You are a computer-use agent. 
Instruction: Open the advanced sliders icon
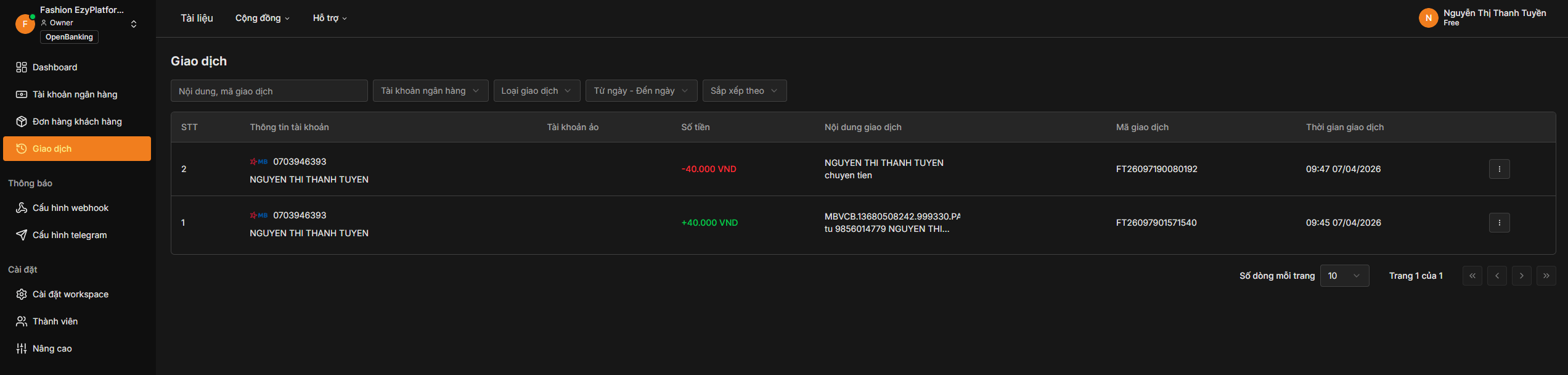coord(22,348)
